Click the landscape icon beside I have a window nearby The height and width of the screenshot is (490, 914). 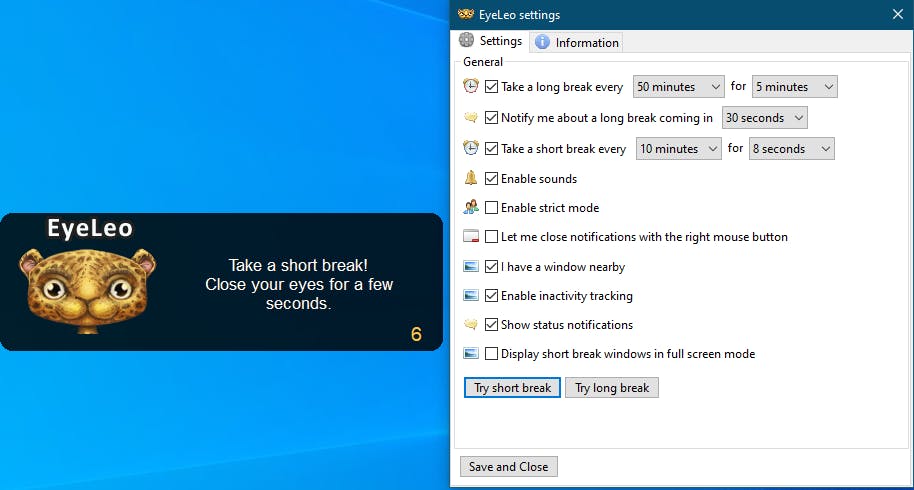point(471,266)
